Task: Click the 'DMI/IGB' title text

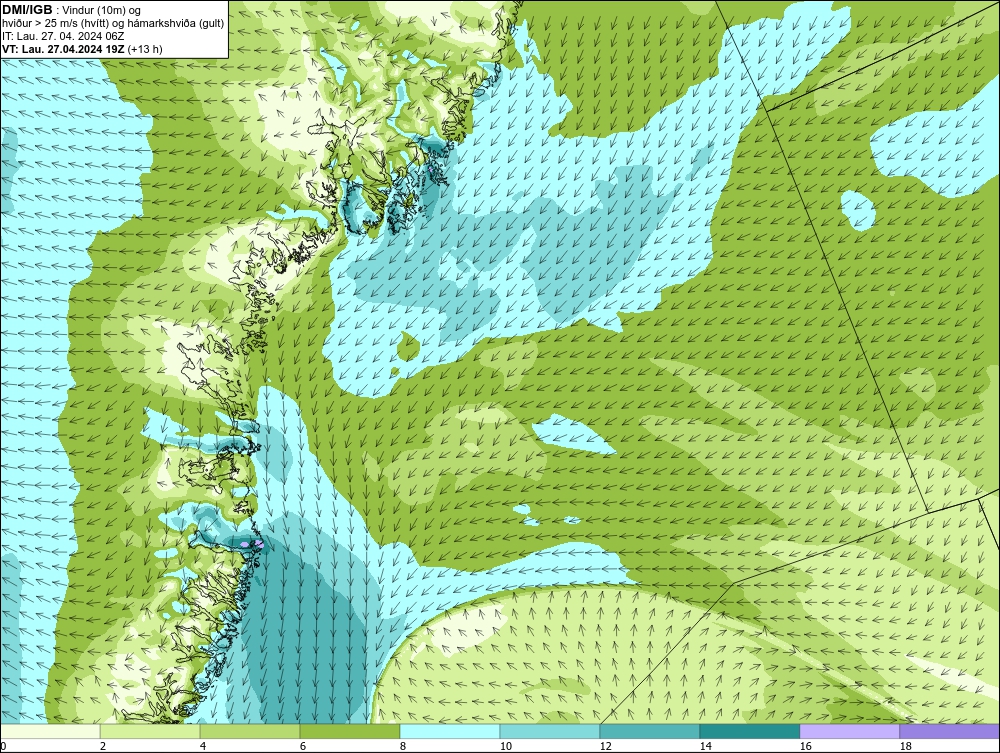Action: (x=27, y=10)
